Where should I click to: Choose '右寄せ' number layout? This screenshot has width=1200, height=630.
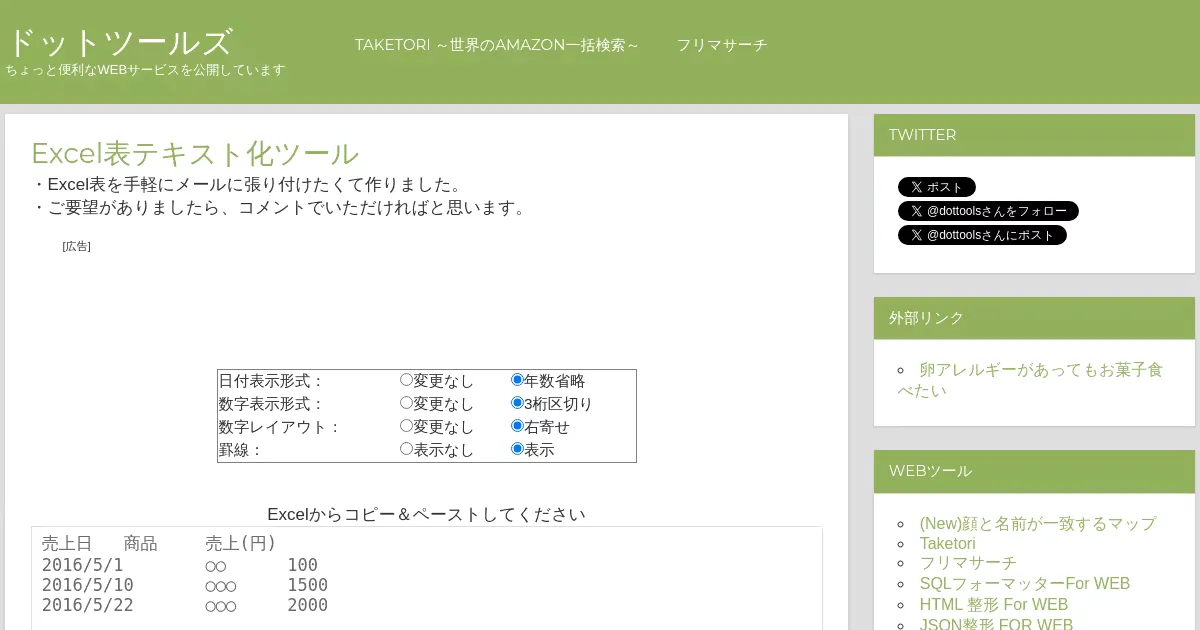coord(517,426)
